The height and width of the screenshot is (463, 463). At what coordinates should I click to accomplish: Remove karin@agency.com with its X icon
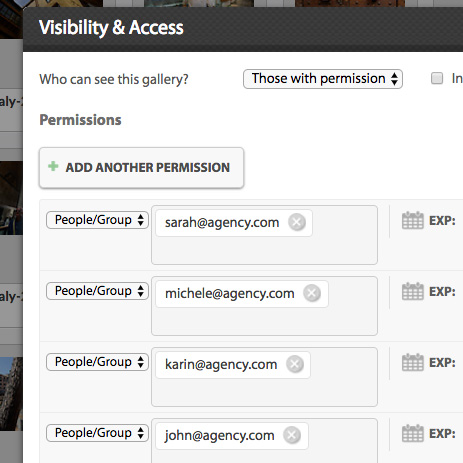point(295,364)
